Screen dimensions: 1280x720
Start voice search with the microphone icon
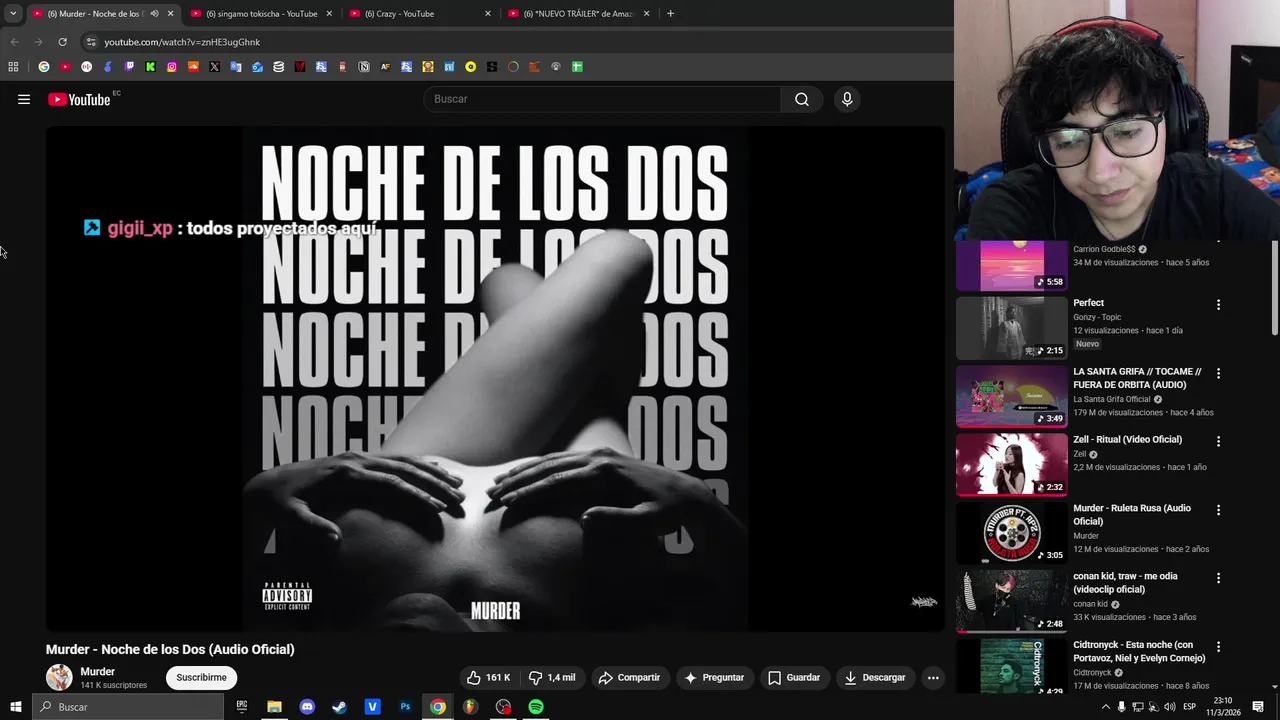coord(847,99)
